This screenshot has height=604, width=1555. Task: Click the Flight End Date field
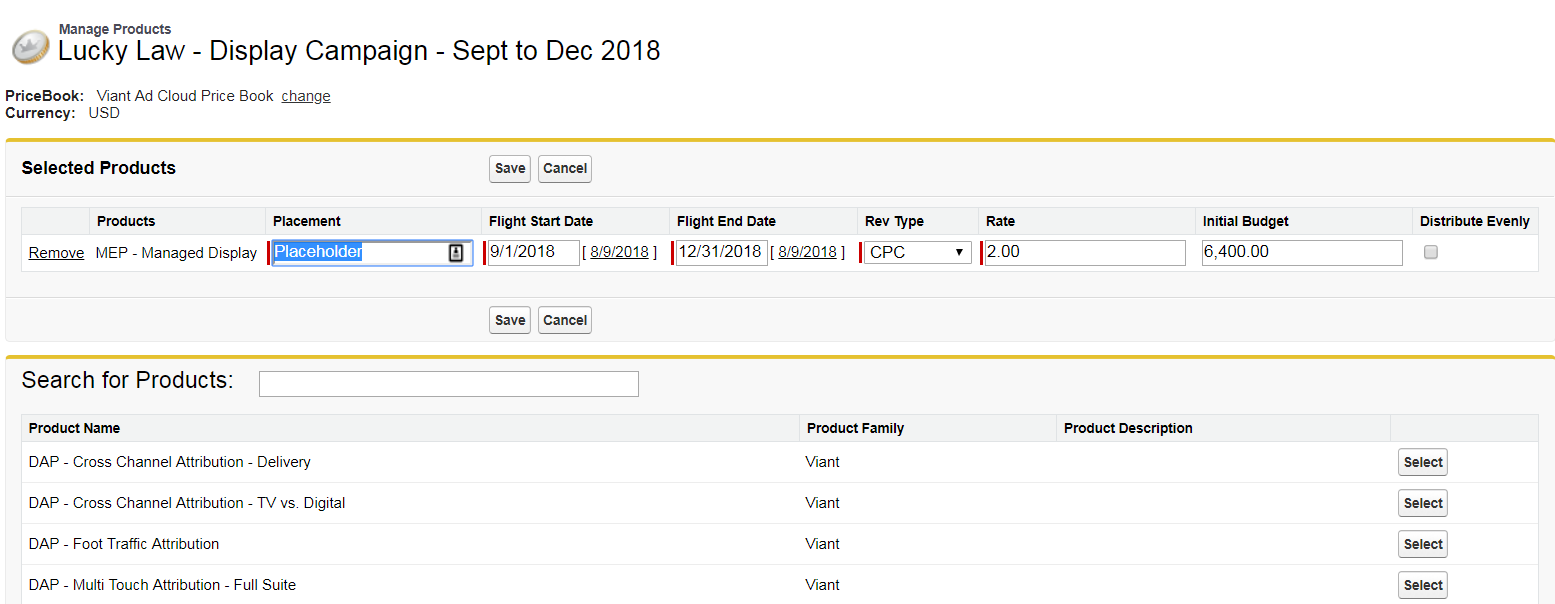coord(722,253)
